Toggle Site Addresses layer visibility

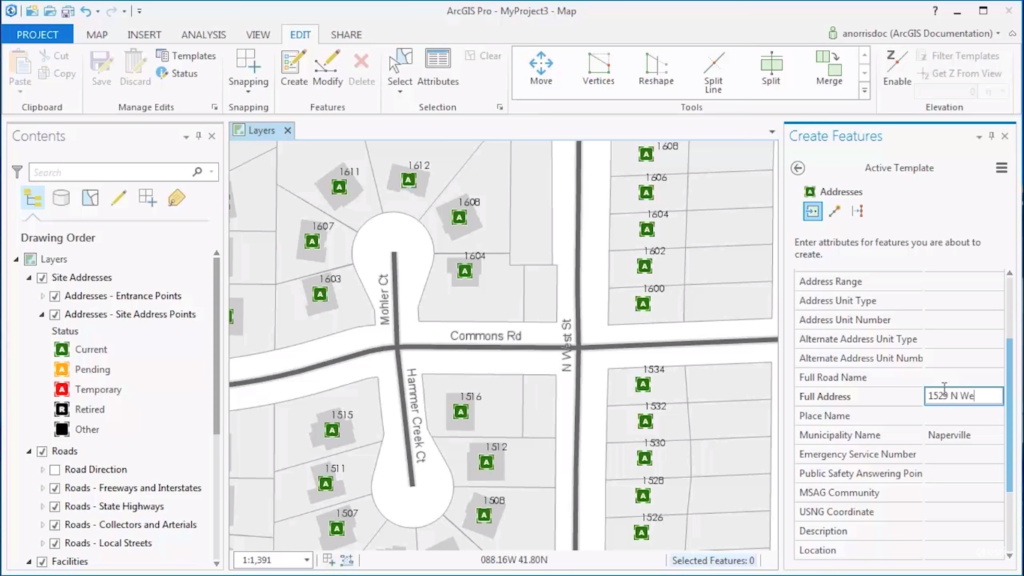coord(42,278)
